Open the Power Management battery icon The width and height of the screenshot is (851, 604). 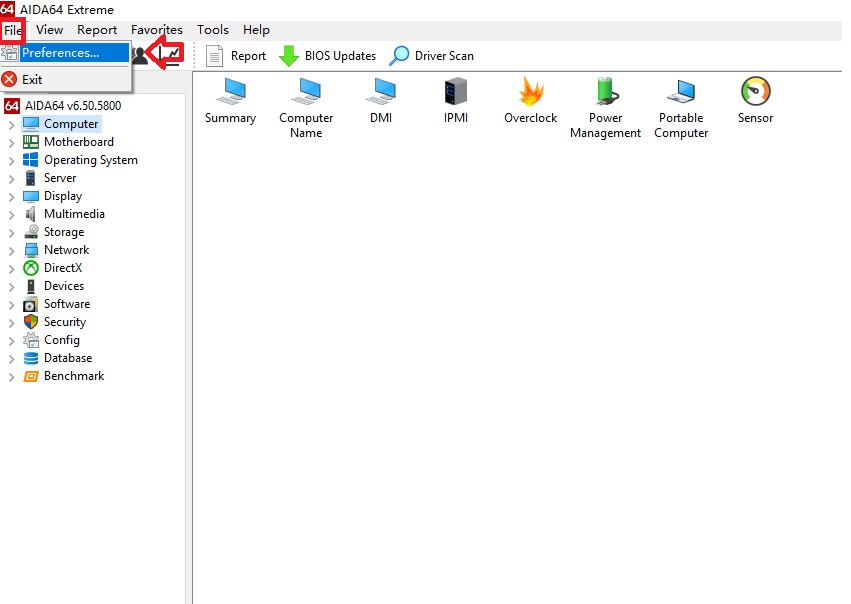(605, 93)
